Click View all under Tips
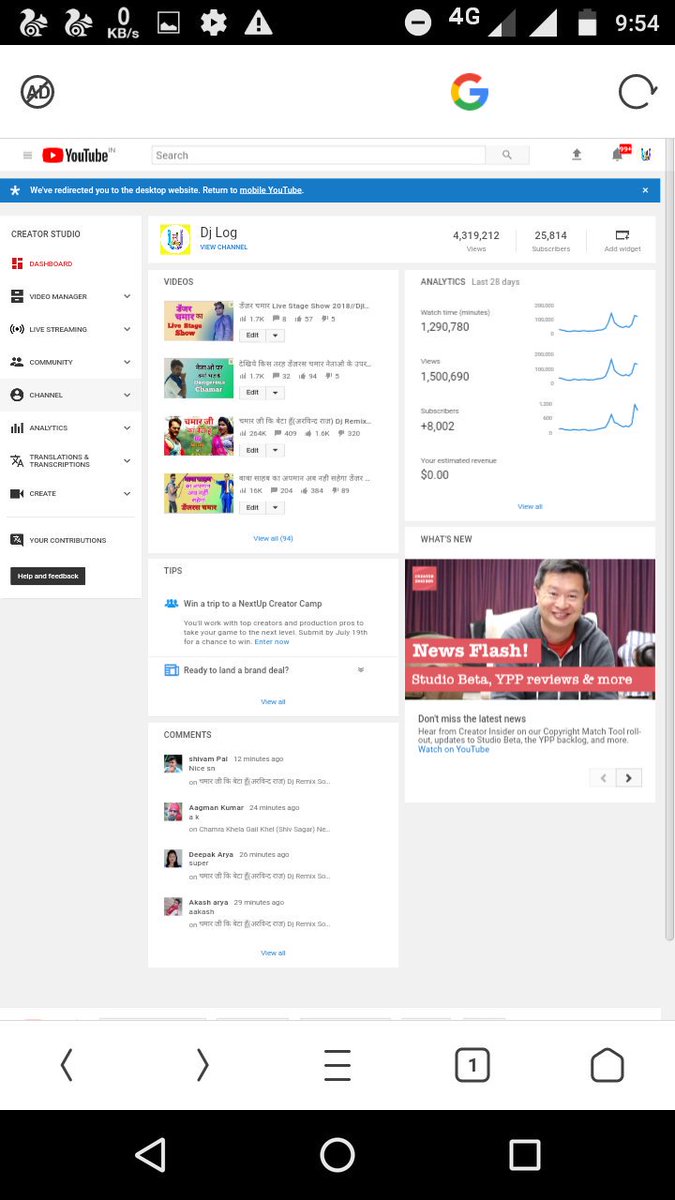This screenshot has width=675, height=1200. pyautogui.click(x=273, y=702)
